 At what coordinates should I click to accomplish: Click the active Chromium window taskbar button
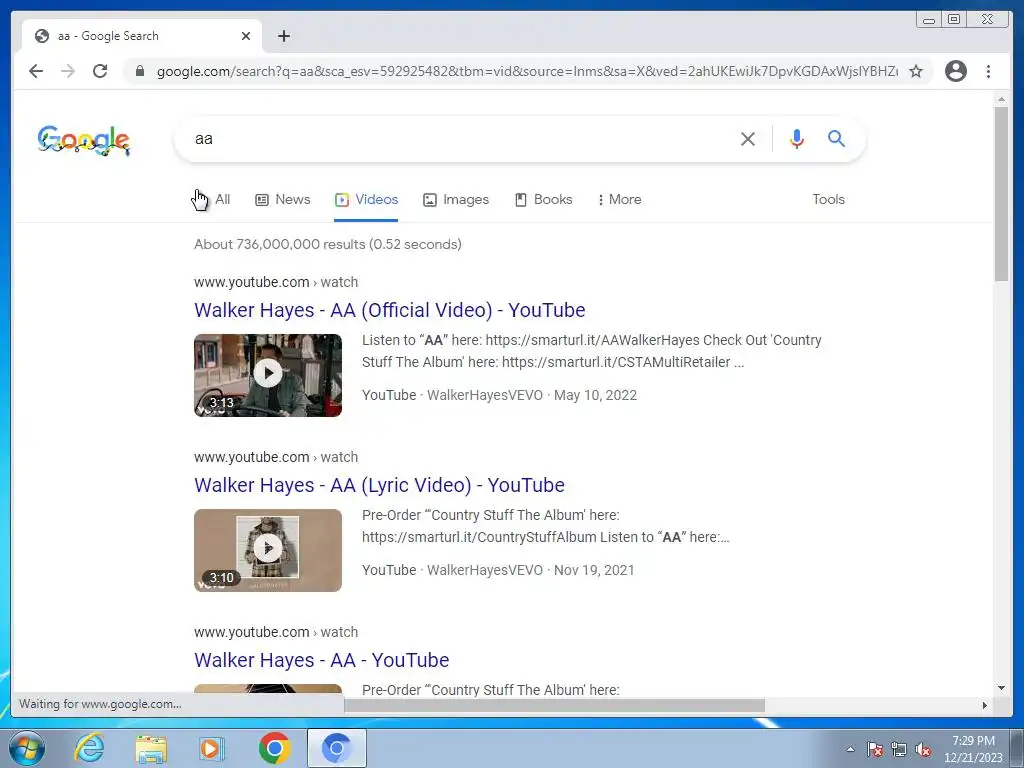pyautogui.click(x=337, y=748)
